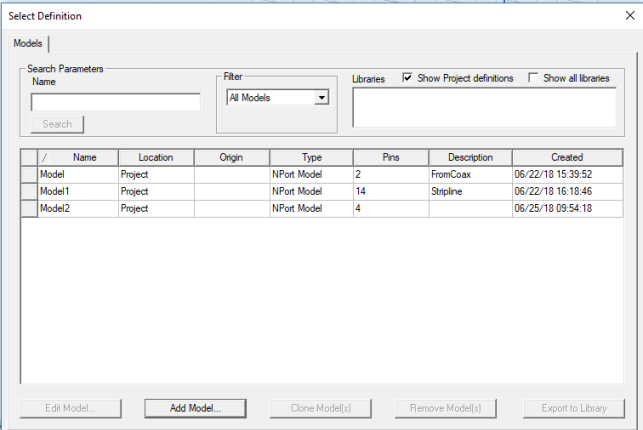Click the Origin column header
The height and width of the screenshot is (430, 643).
coord(231,158)
